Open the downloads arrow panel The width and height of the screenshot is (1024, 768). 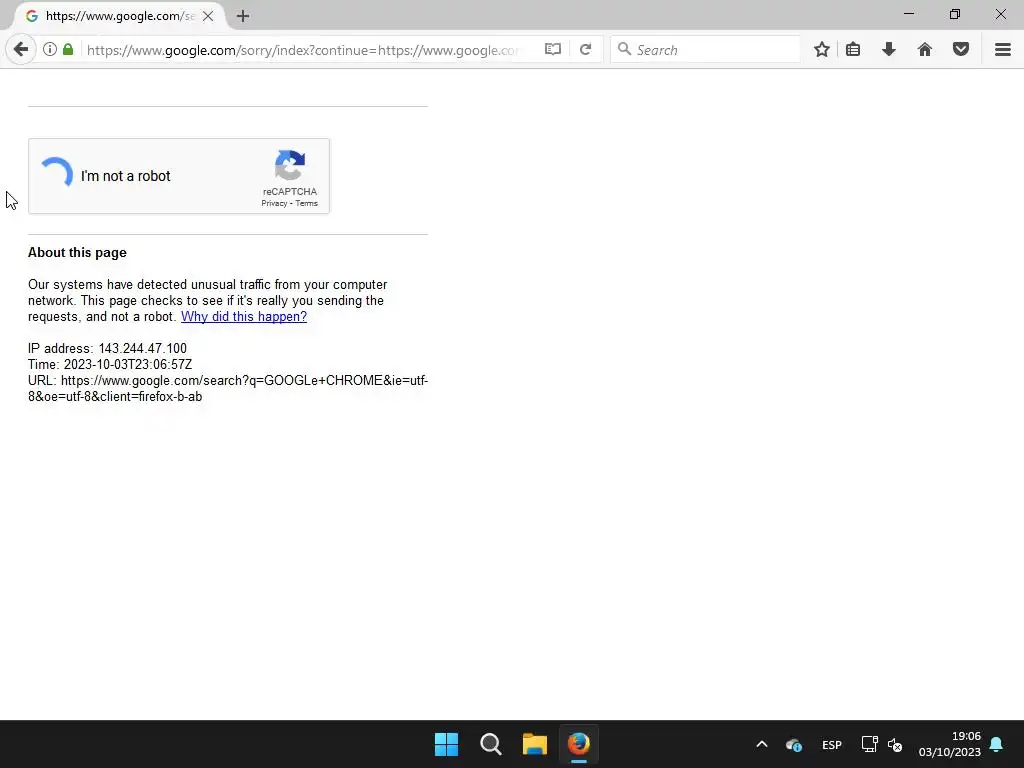[x=889, y=50]
